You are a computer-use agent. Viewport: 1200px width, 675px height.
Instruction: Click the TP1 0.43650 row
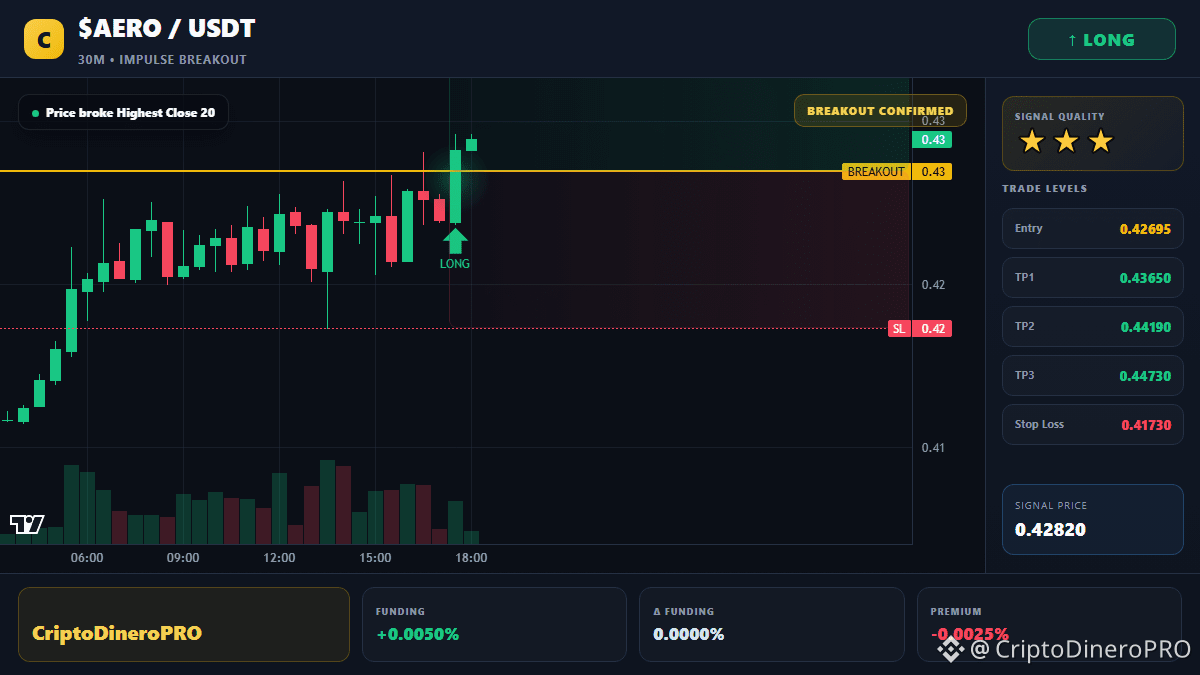pos(1092,278)
